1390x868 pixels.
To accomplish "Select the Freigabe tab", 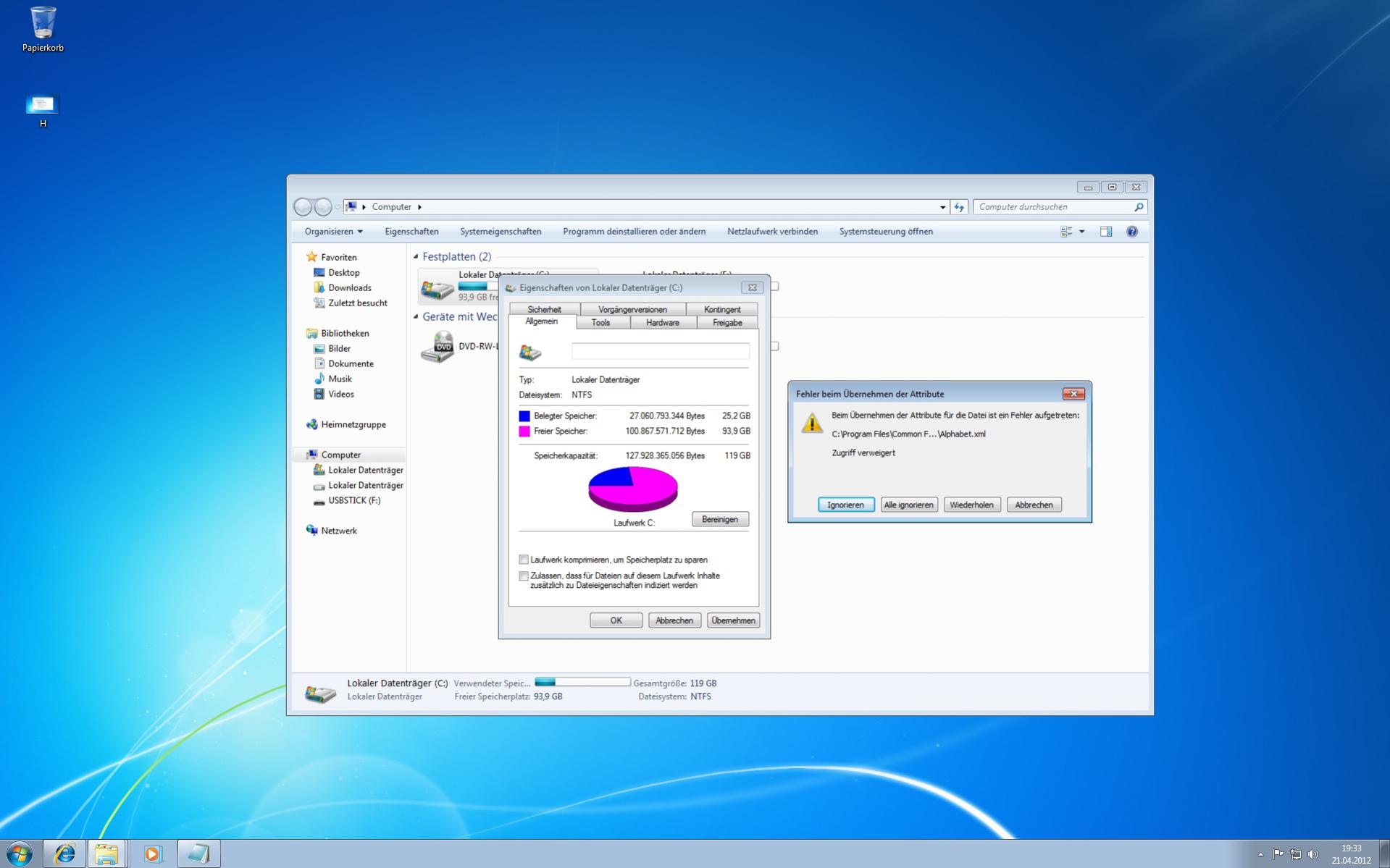I will [x=727, y=323].
